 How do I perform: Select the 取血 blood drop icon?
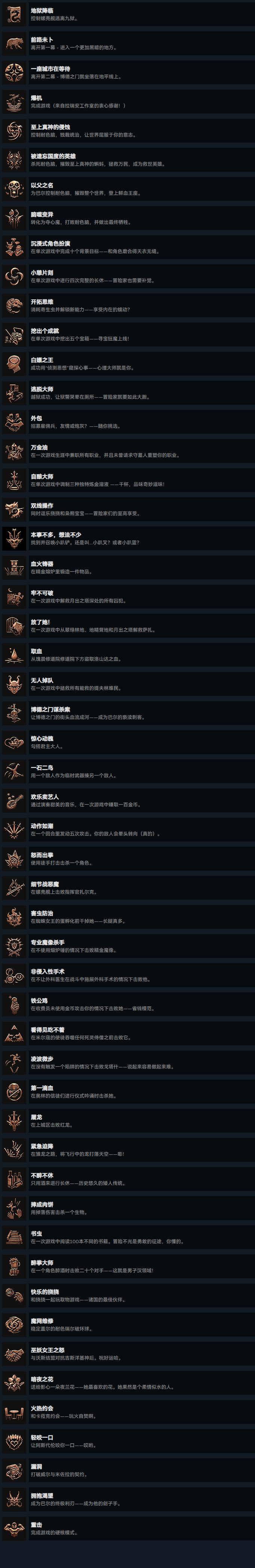pos(14,655)
